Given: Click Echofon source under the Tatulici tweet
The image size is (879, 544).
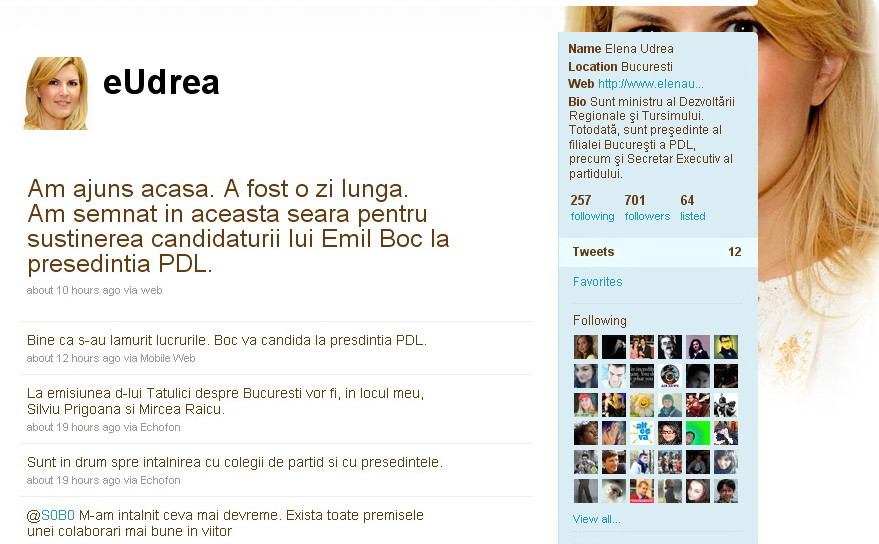Looking at the screenshot, I should pyautogui.click(x=160, y=427).
